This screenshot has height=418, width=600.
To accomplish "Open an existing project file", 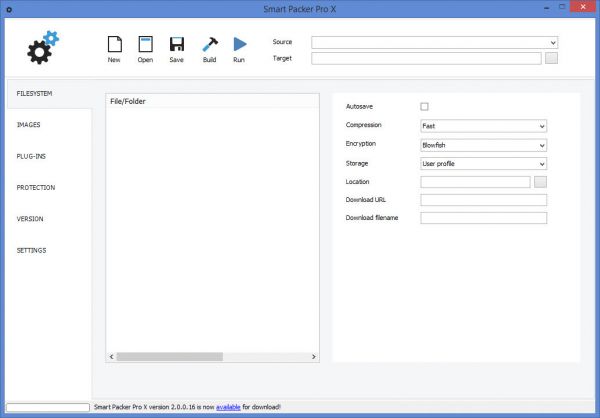I will tap(145, 49).
